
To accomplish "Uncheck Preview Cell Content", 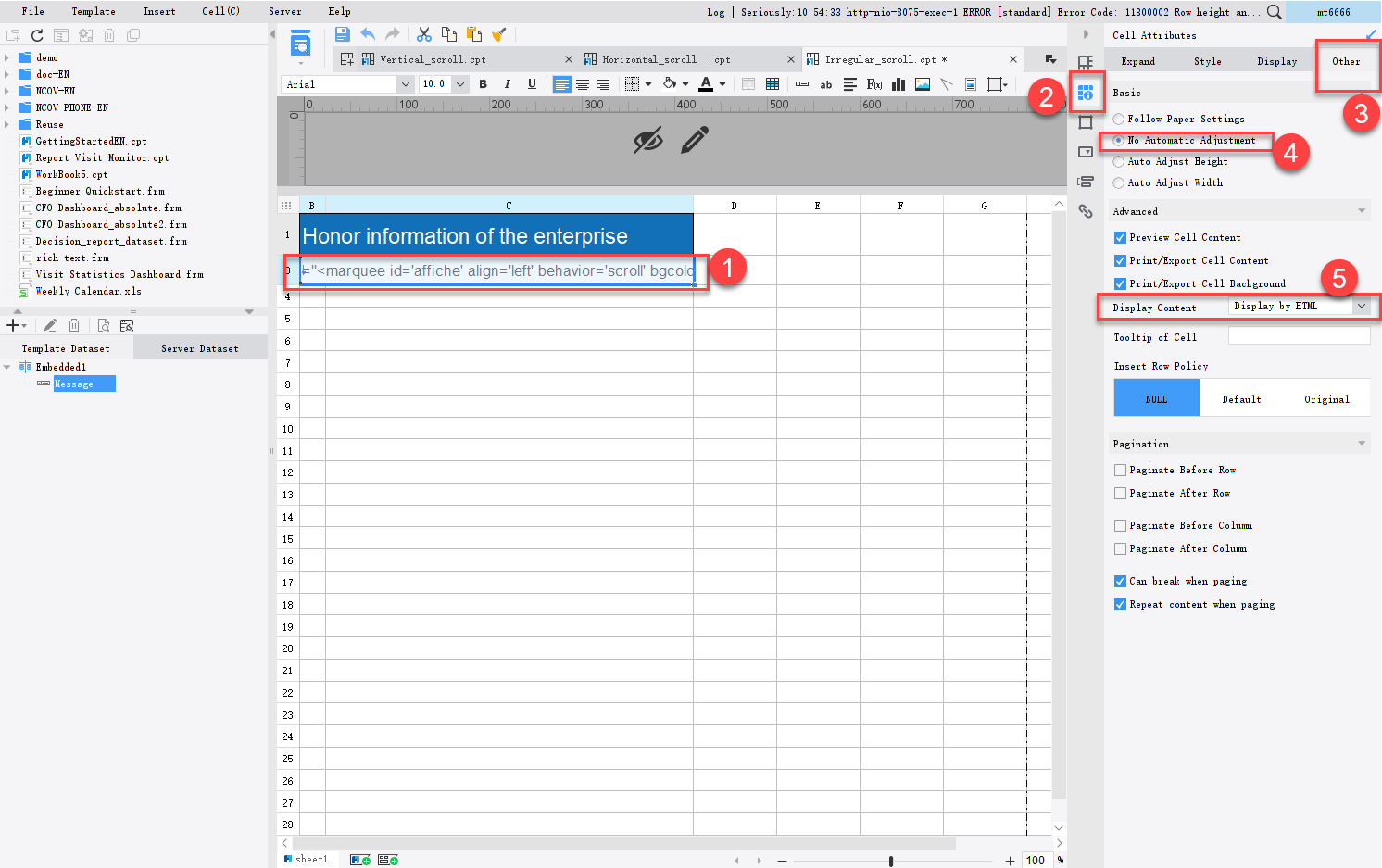I will point(1121,237).
